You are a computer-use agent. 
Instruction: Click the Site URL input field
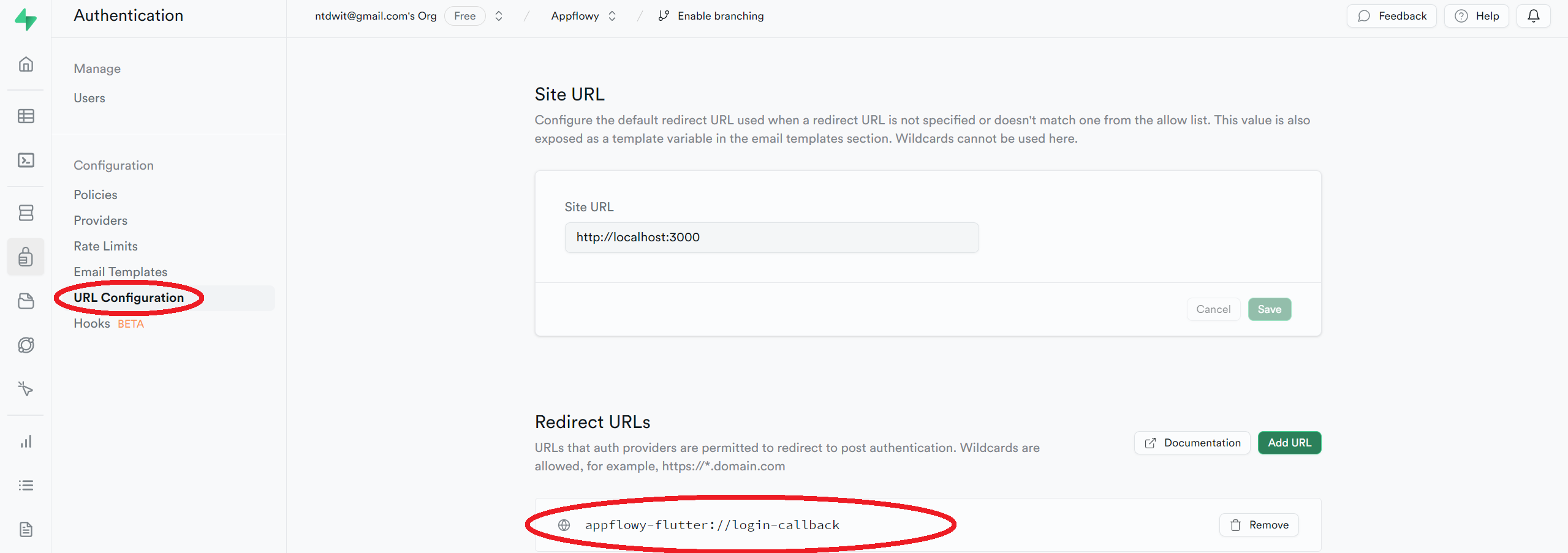click(x=771, y=238)
